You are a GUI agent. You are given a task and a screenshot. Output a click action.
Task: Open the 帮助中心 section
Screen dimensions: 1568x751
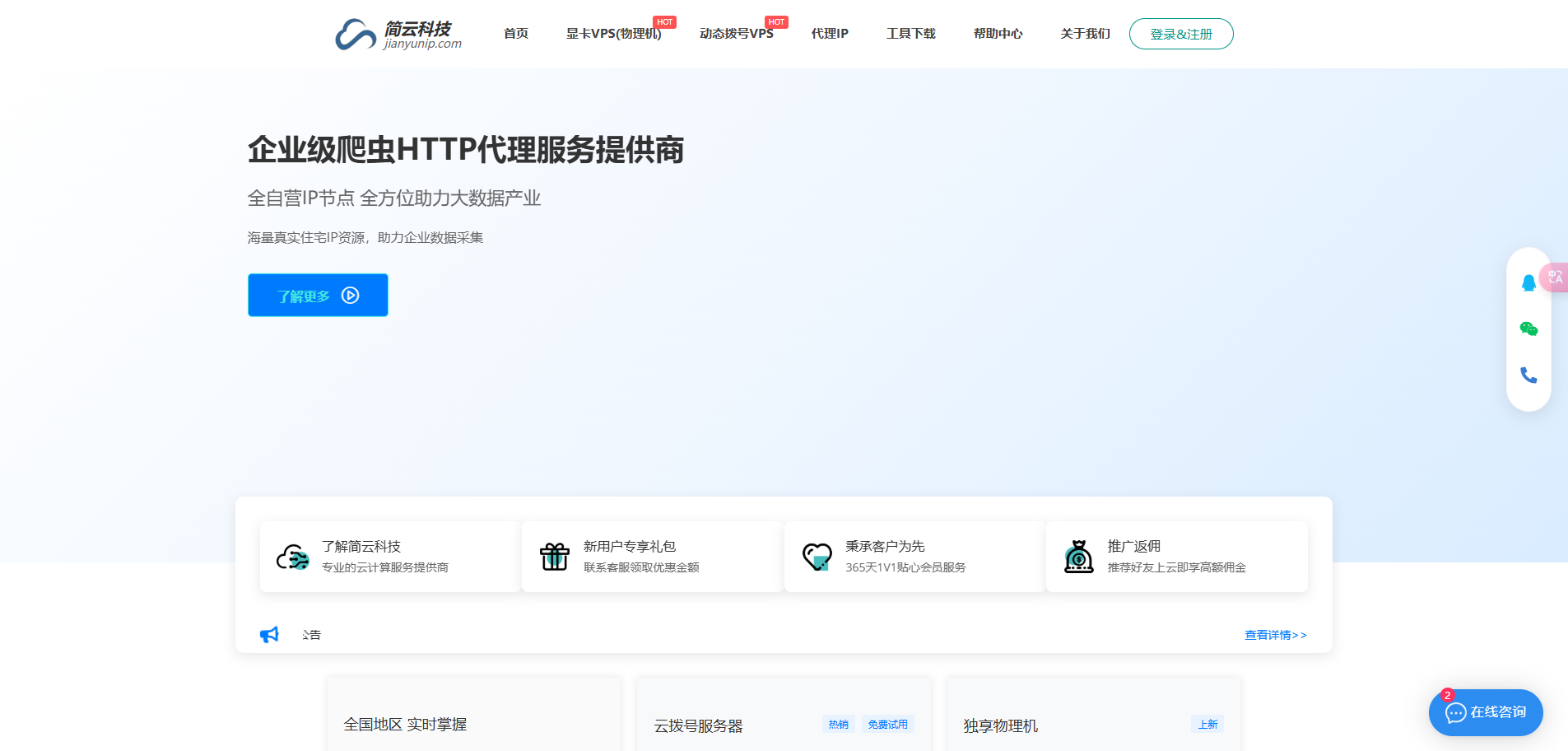[998, 34]
